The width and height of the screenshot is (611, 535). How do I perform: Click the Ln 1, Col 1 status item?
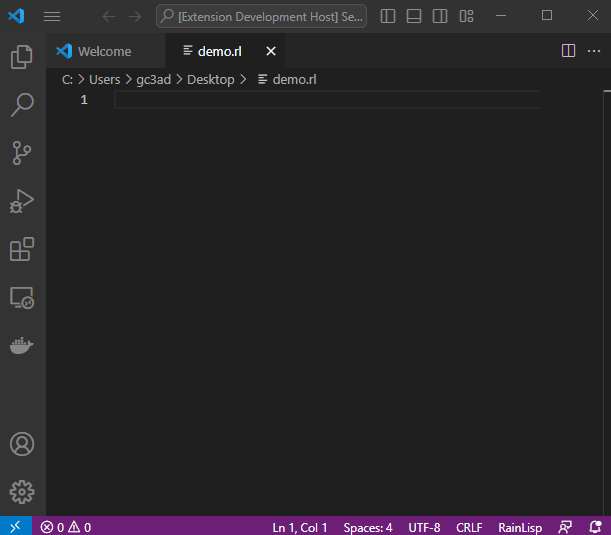pyautogui.click(x=300, y=527)
